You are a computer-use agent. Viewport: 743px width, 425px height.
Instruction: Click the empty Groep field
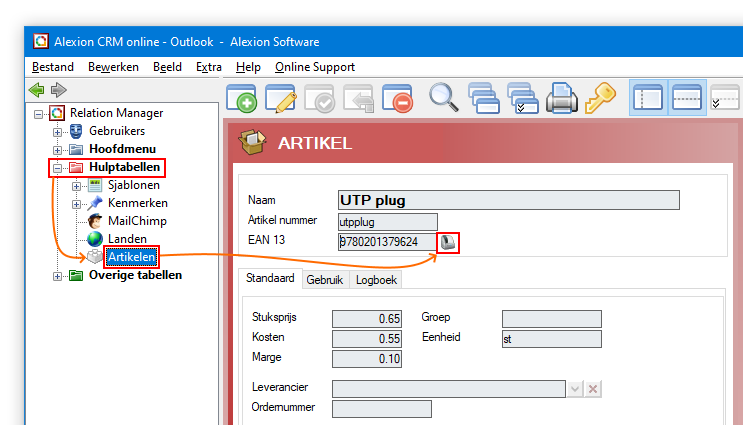coord(552,319)
